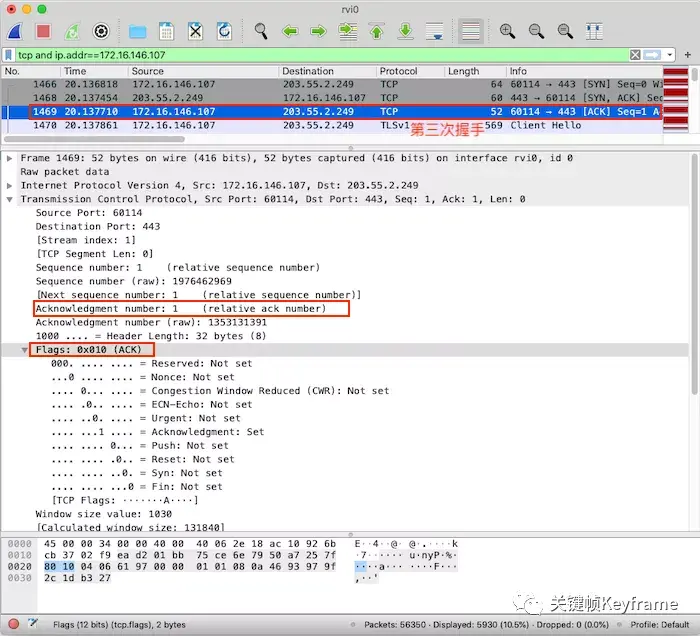Open capture file properties status icon
Viewport: 700px width, 636px height.
coord(33,623)
